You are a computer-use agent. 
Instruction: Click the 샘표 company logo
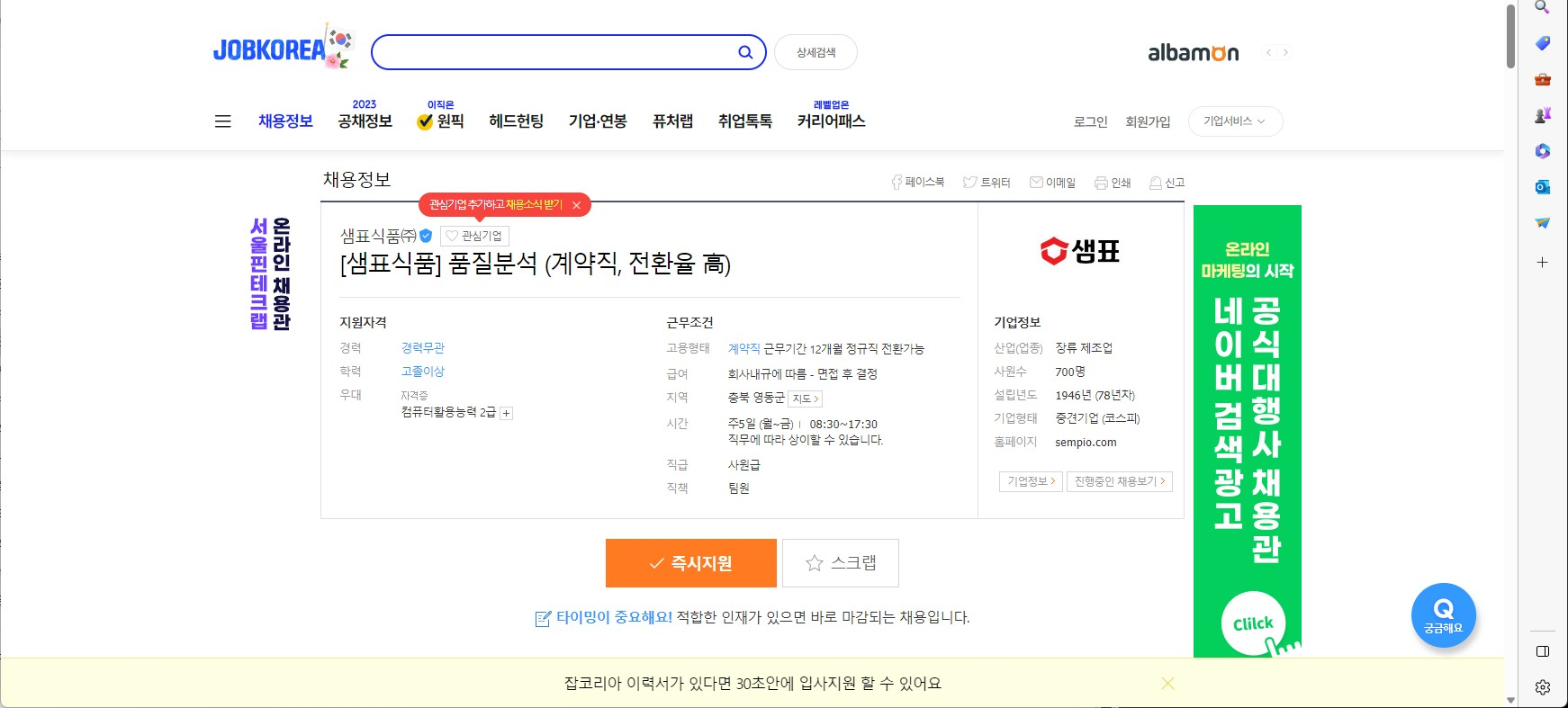pos(1080,251)
